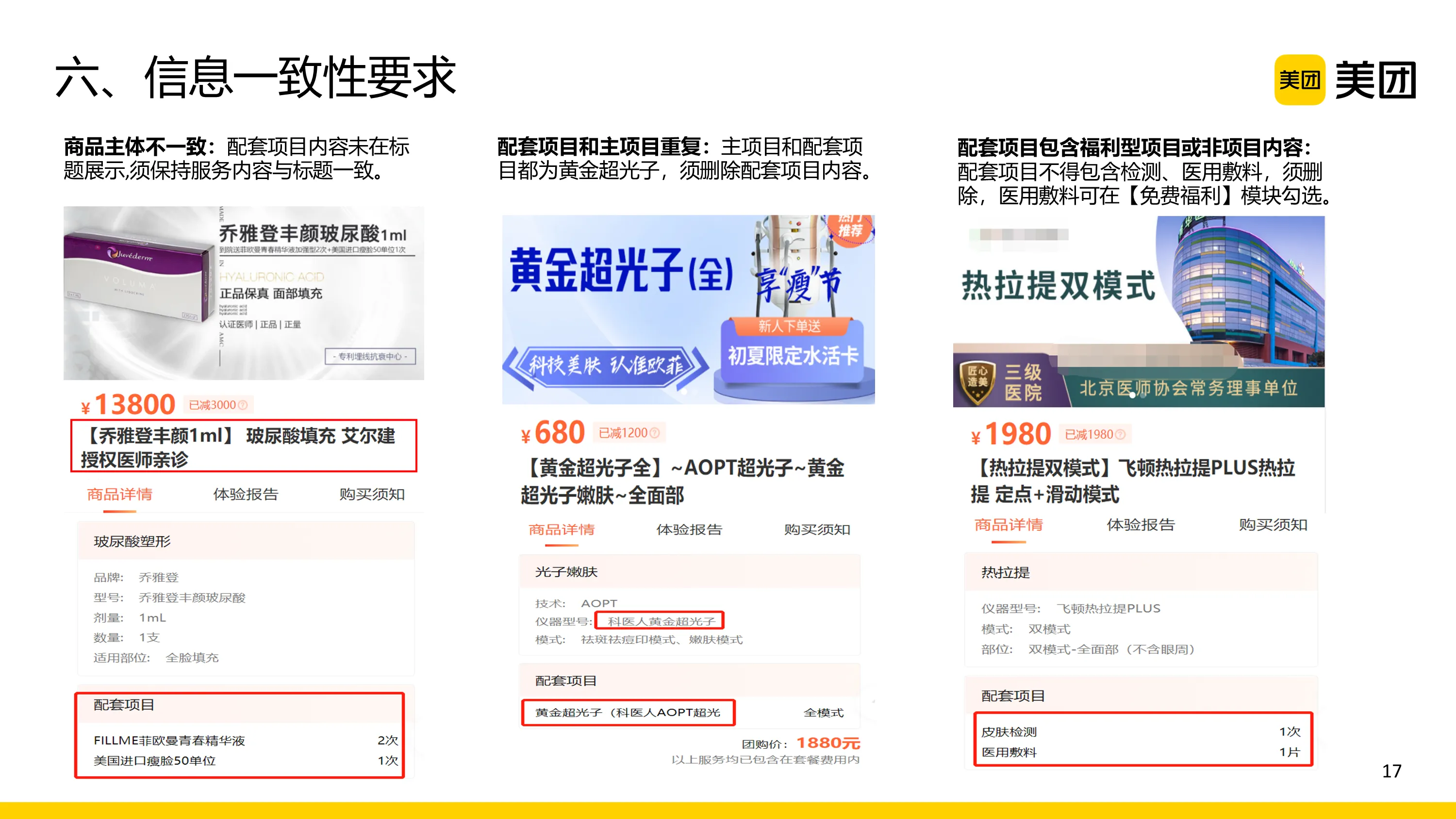Open 购买须知 tab under Juvederm product
Viewport: 1456px width, 819px height.
pos(372,494)
